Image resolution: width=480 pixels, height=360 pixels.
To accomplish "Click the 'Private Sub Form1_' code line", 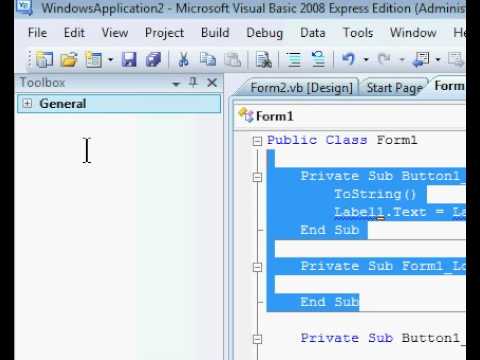I will [383, 266].
